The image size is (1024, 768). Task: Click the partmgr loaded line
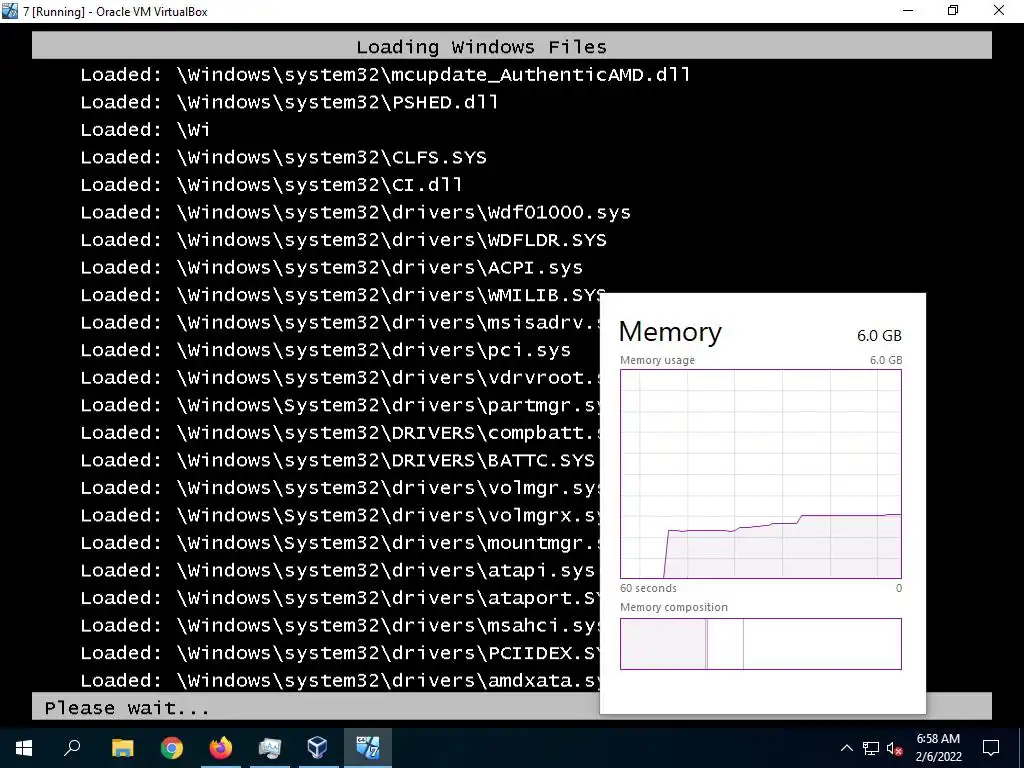point(340,405)
